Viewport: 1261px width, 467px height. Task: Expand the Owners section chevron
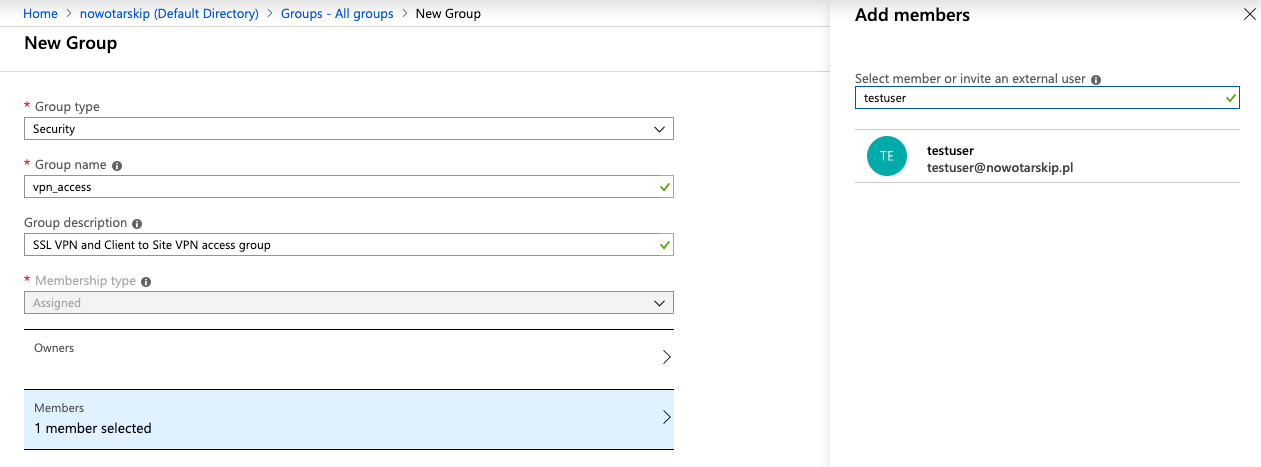666,357
